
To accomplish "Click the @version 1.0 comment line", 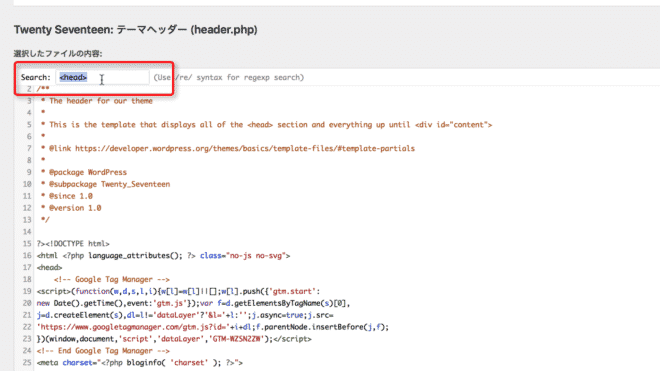I will click(x=71, y=208).
